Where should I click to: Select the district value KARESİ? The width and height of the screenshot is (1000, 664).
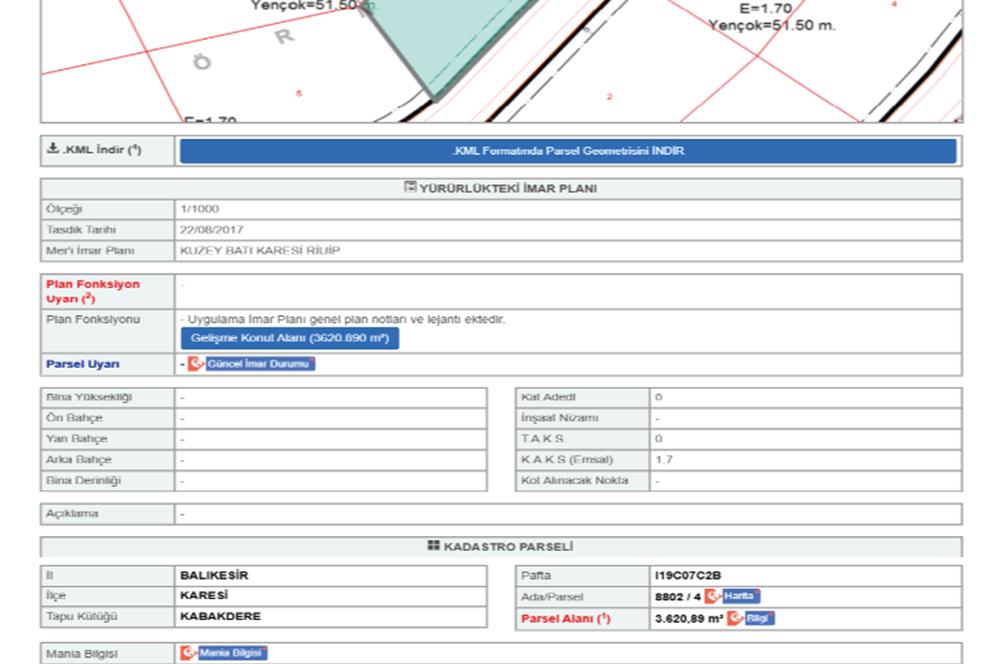pyautogui.click(x=204, y=596)
